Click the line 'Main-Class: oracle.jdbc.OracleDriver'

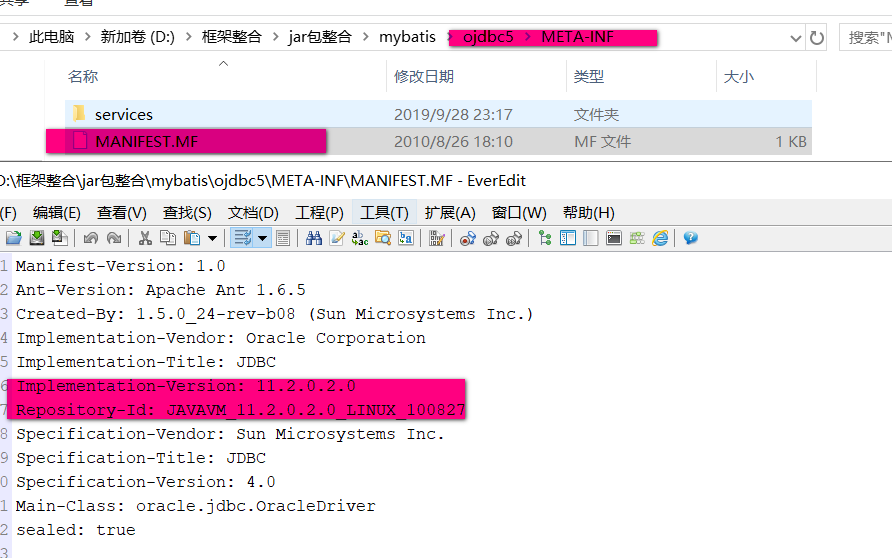196,506
